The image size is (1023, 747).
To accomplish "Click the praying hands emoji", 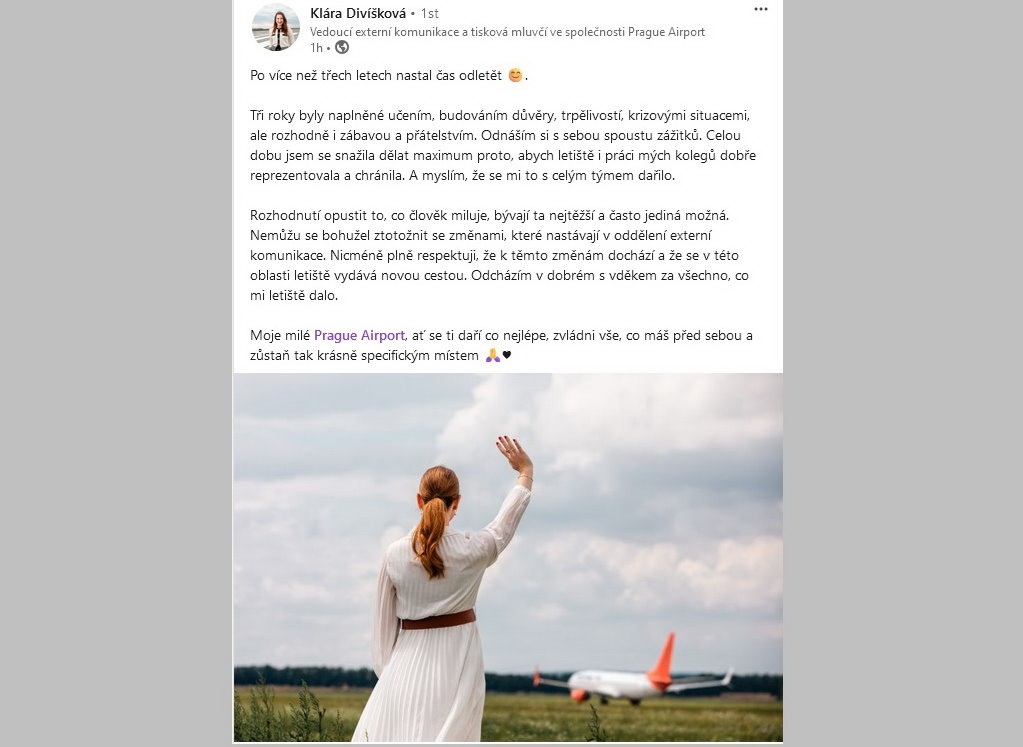I will pos(493,356).
